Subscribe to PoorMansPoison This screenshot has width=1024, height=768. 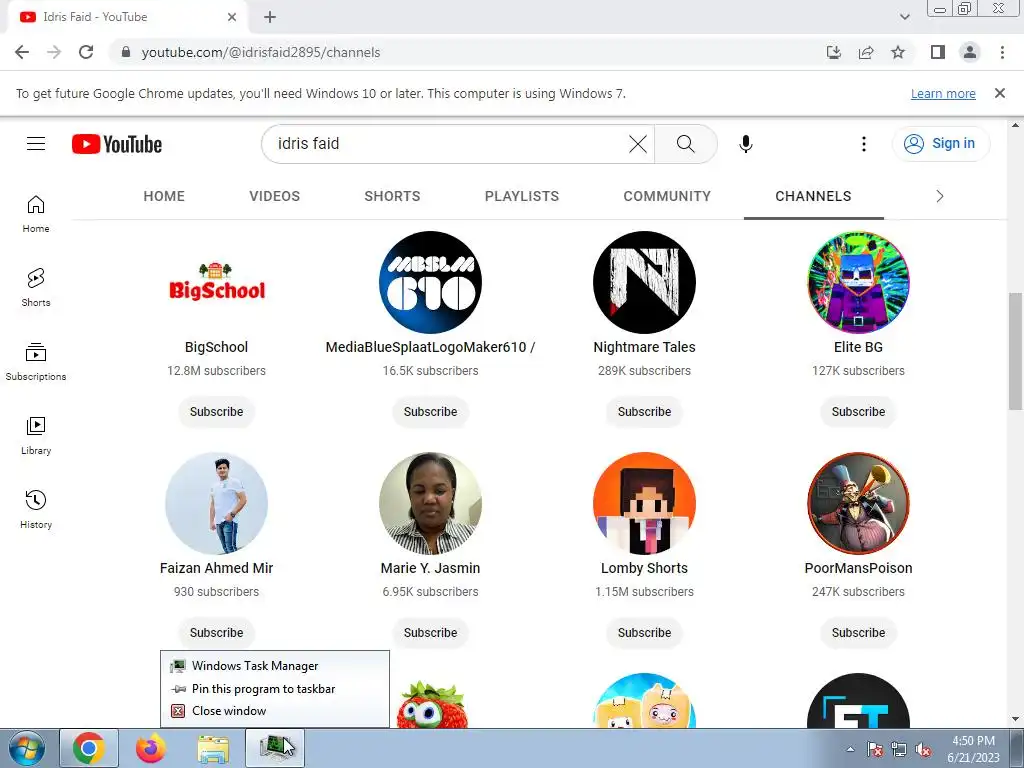(858, 632)
